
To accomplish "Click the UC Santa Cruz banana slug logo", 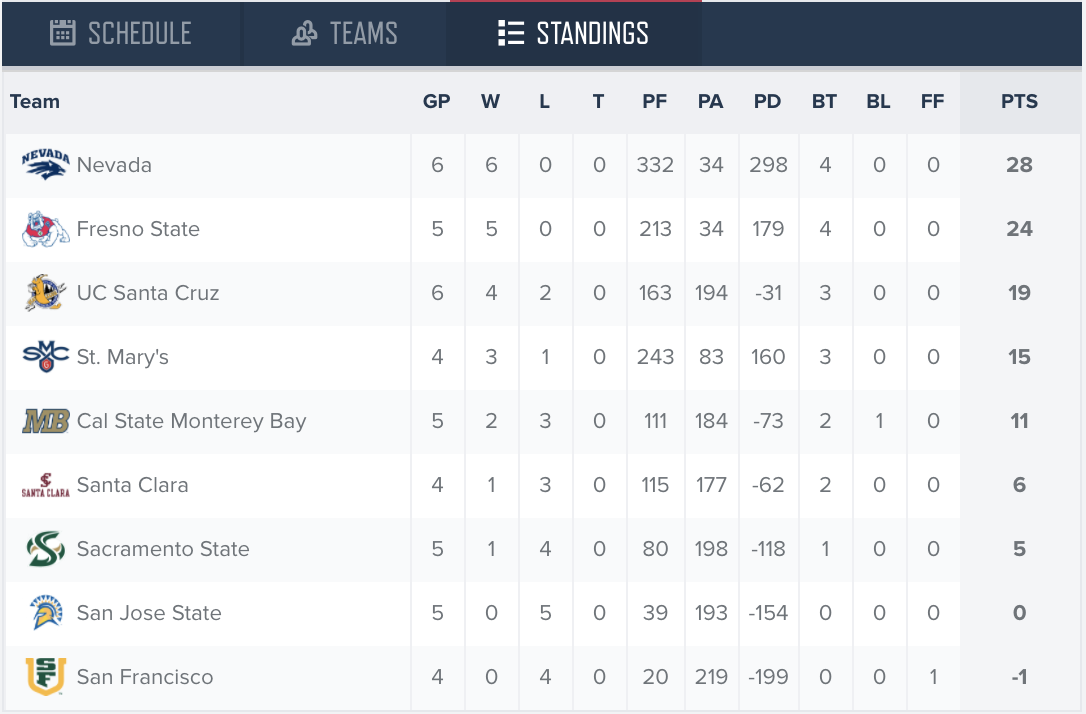I will [46, 293].
